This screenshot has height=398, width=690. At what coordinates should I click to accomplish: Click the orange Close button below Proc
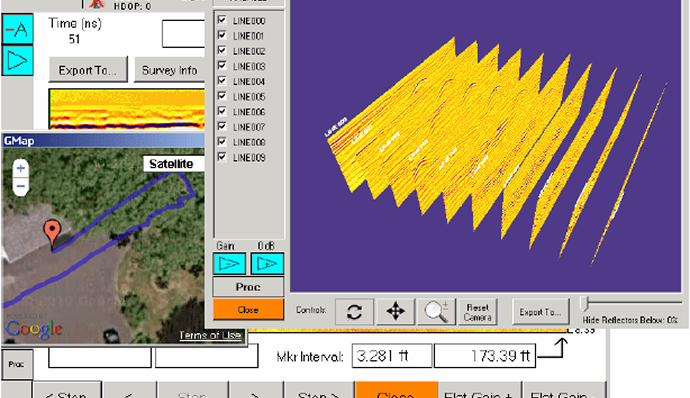[248, 310]
